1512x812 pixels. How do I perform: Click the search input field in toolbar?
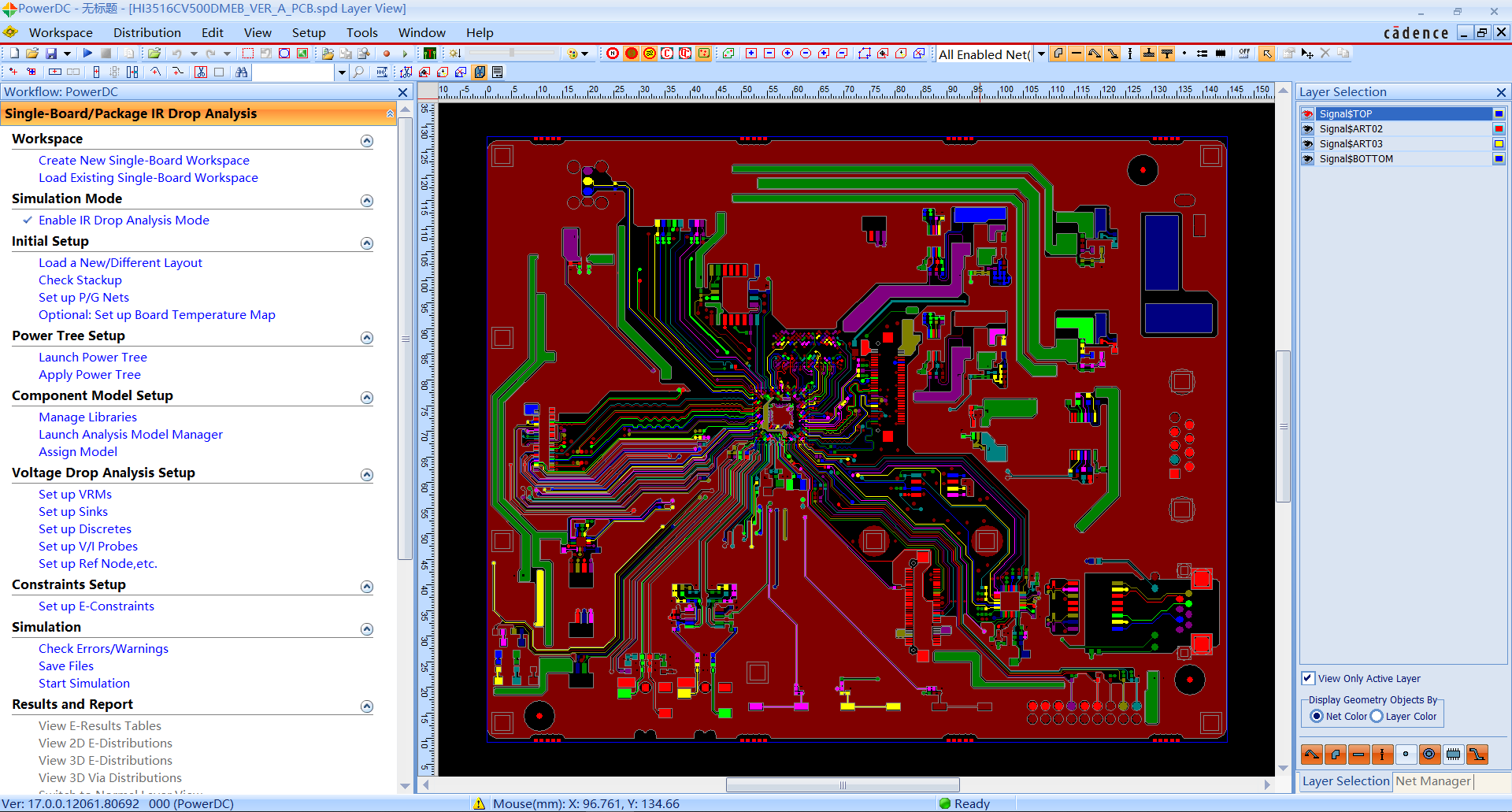coord(294,72)
